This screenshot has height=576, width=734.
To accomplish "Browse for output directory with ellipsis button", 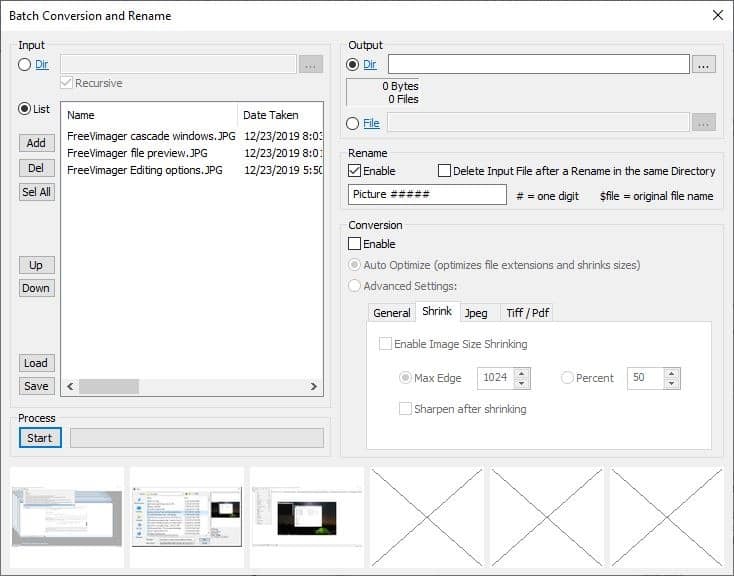I will 704,65.
